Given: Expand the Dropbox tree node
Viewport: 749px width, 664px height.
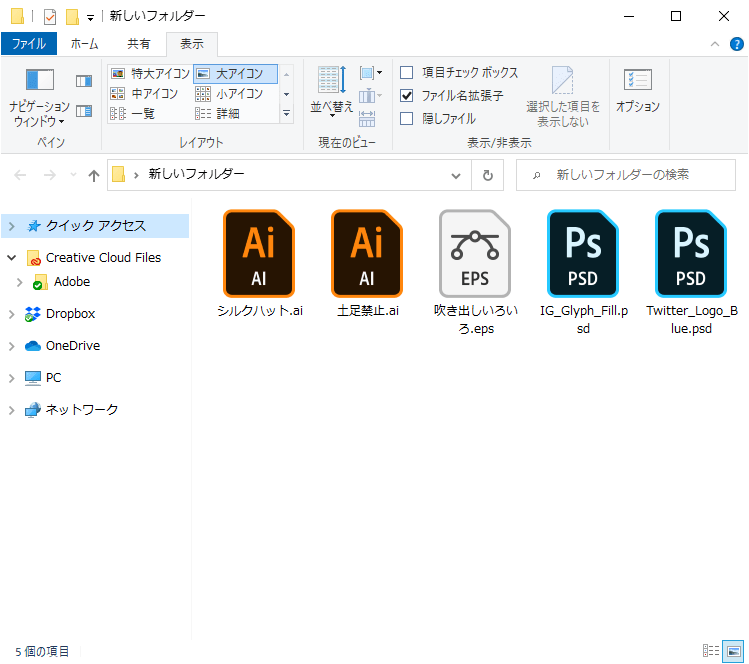Looking at the screenshot, I should coord(12,314).
